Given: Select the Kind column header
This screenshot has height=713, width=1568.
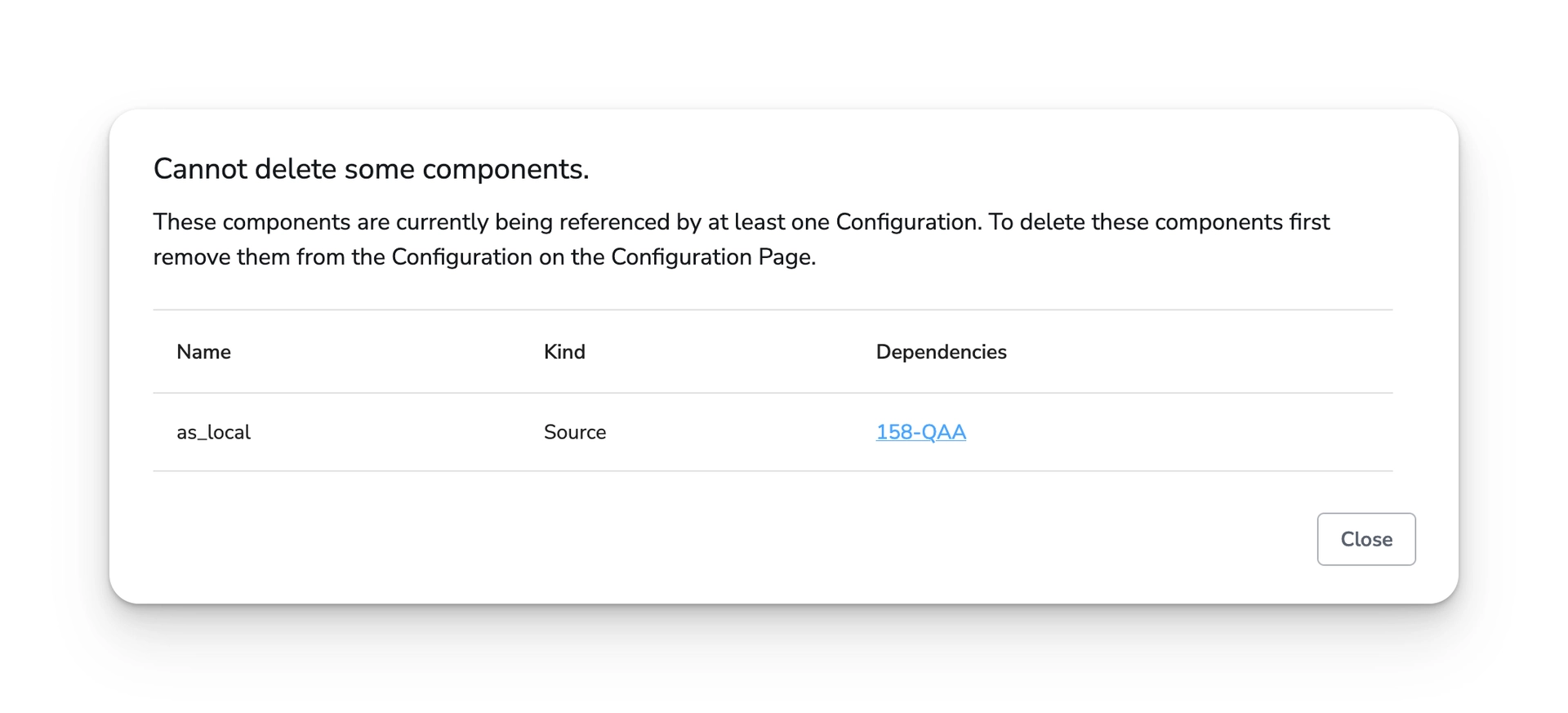Looking at the screenshot, I should click(x=564, y=352).
